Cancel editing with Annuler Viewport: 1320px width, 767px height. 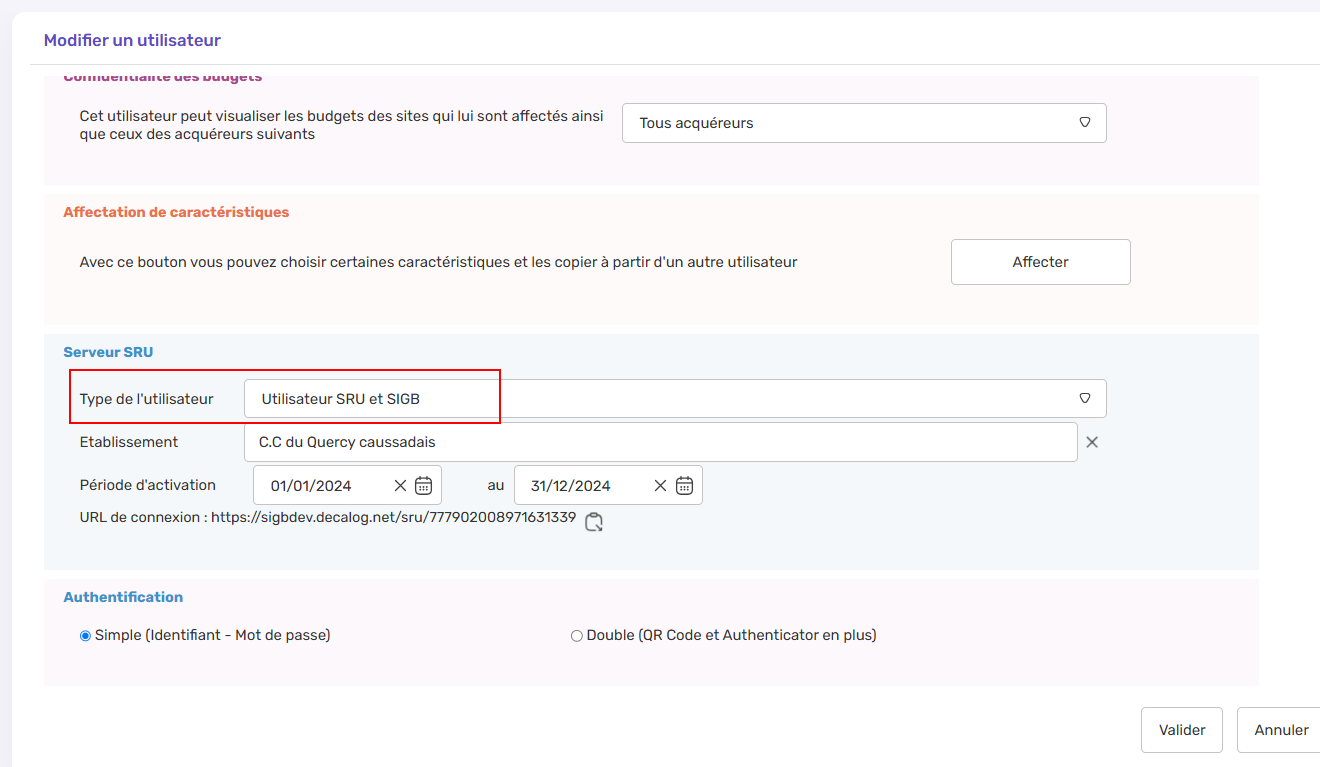click(x=1280, y=730)
